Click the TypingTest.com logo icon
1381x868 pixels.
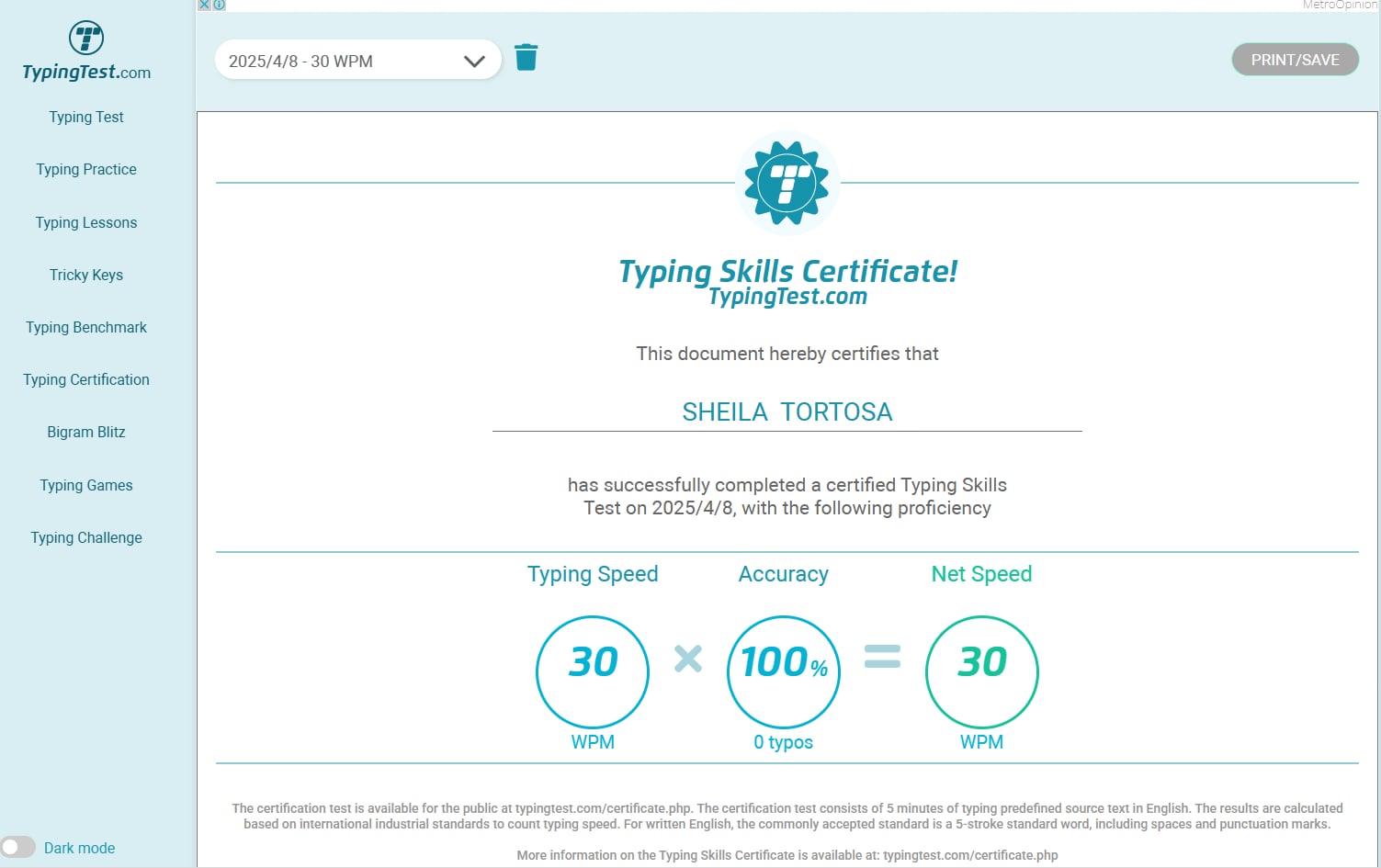tap(86, 39)
